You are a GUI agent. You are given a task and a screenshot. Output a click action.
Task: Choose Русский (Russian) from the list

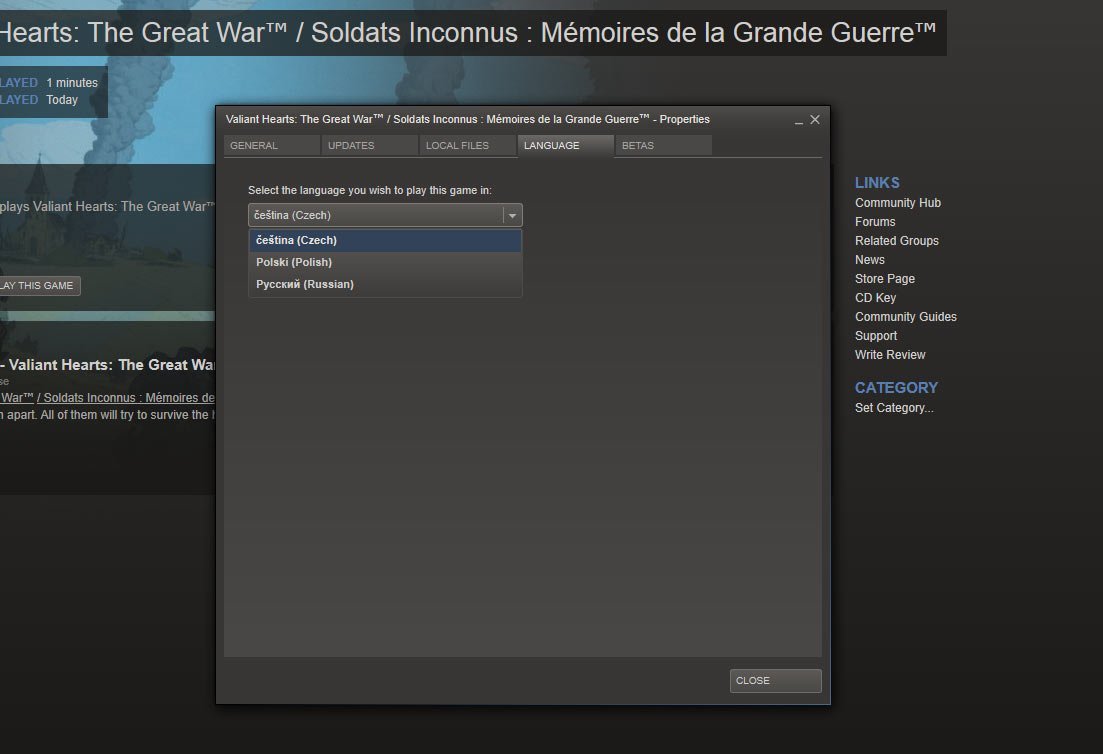[x=385, y=284]
